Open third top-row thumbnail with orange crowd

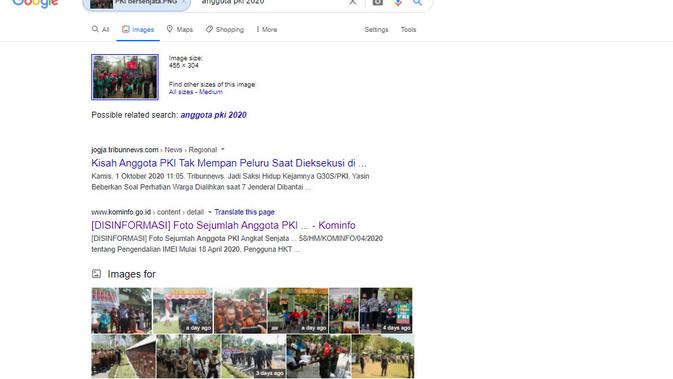tap(240, 311)
